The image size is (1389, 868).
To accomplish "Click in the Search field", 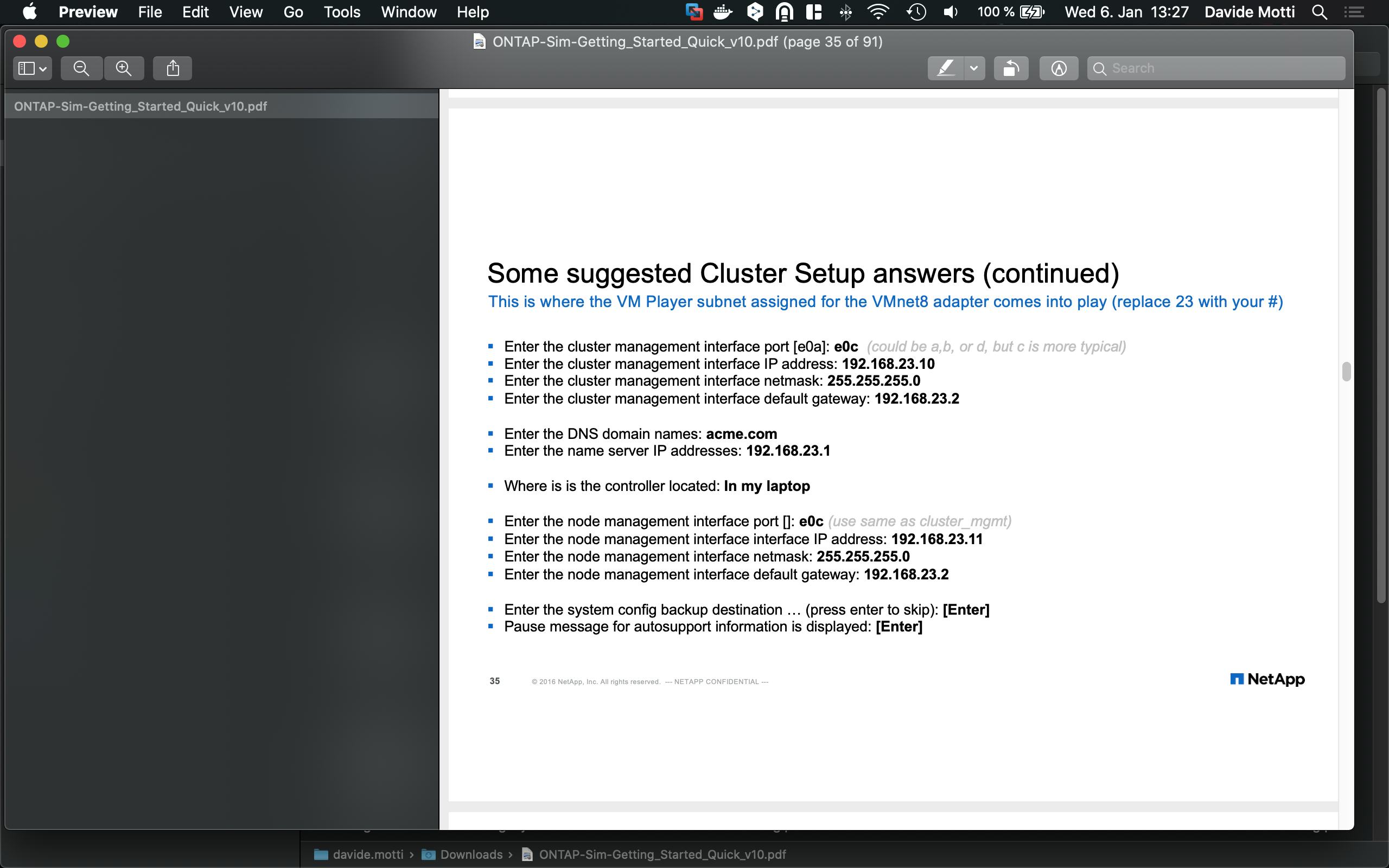I will (x=1222, y=68).
